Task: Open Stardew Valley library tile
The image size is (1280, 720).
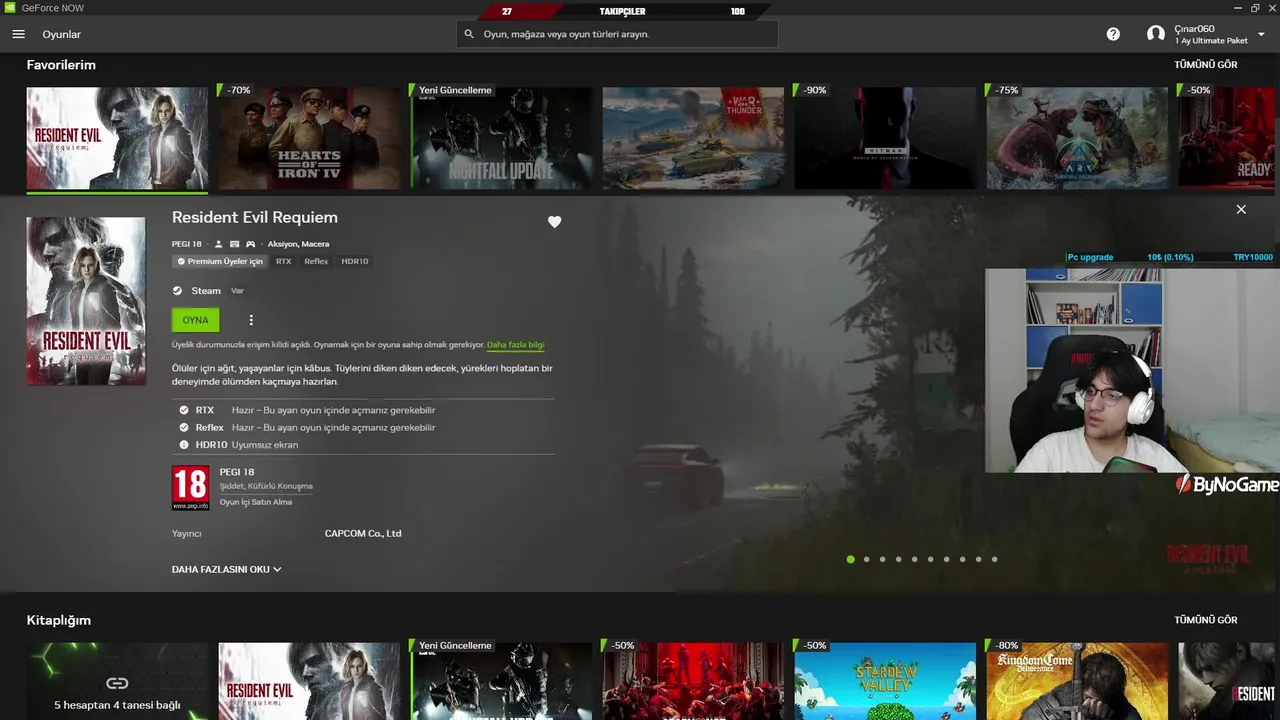Action: pyautogui.click(x=885, y=681)
